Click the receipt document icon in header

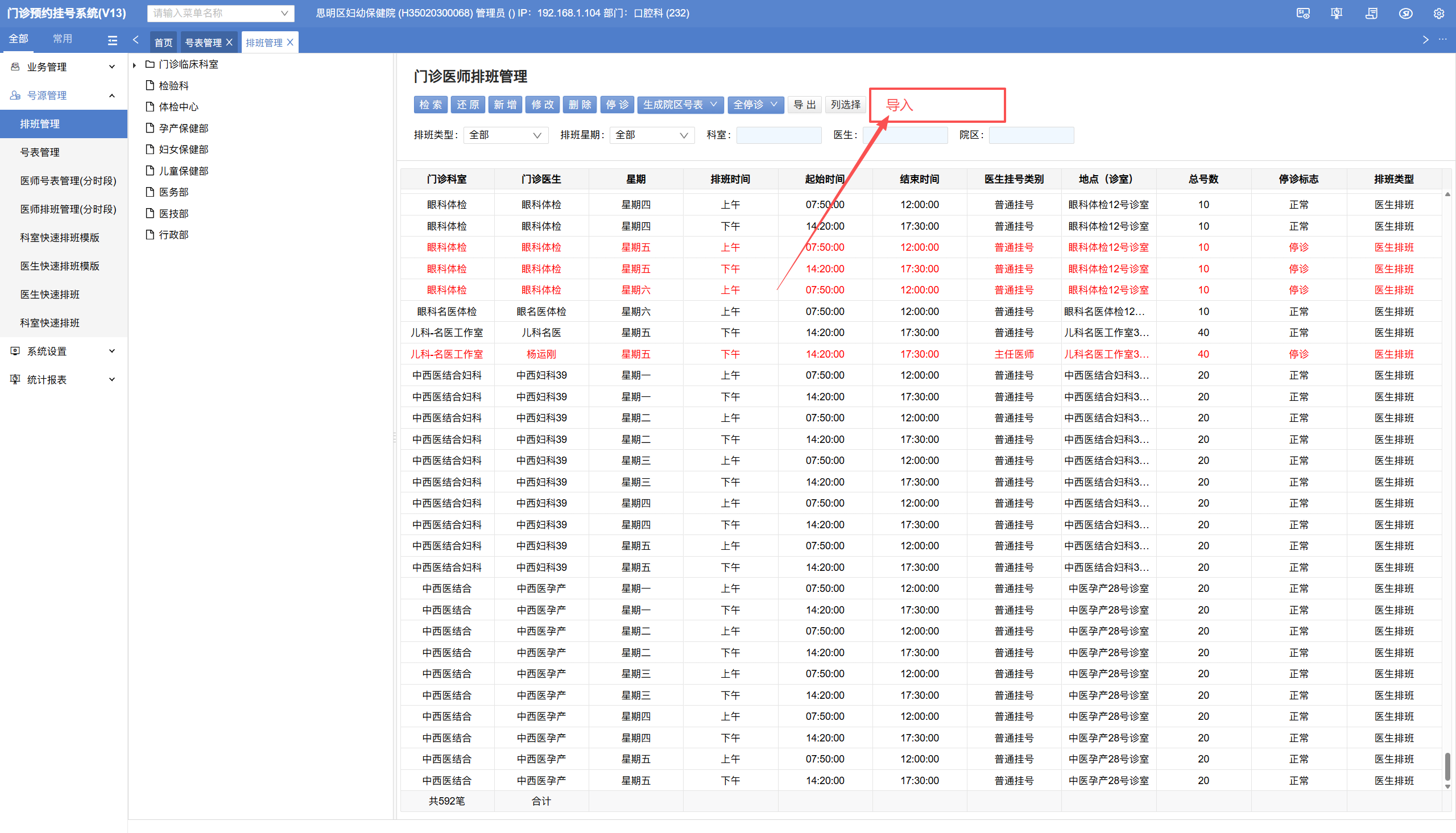click(1371, 13)
